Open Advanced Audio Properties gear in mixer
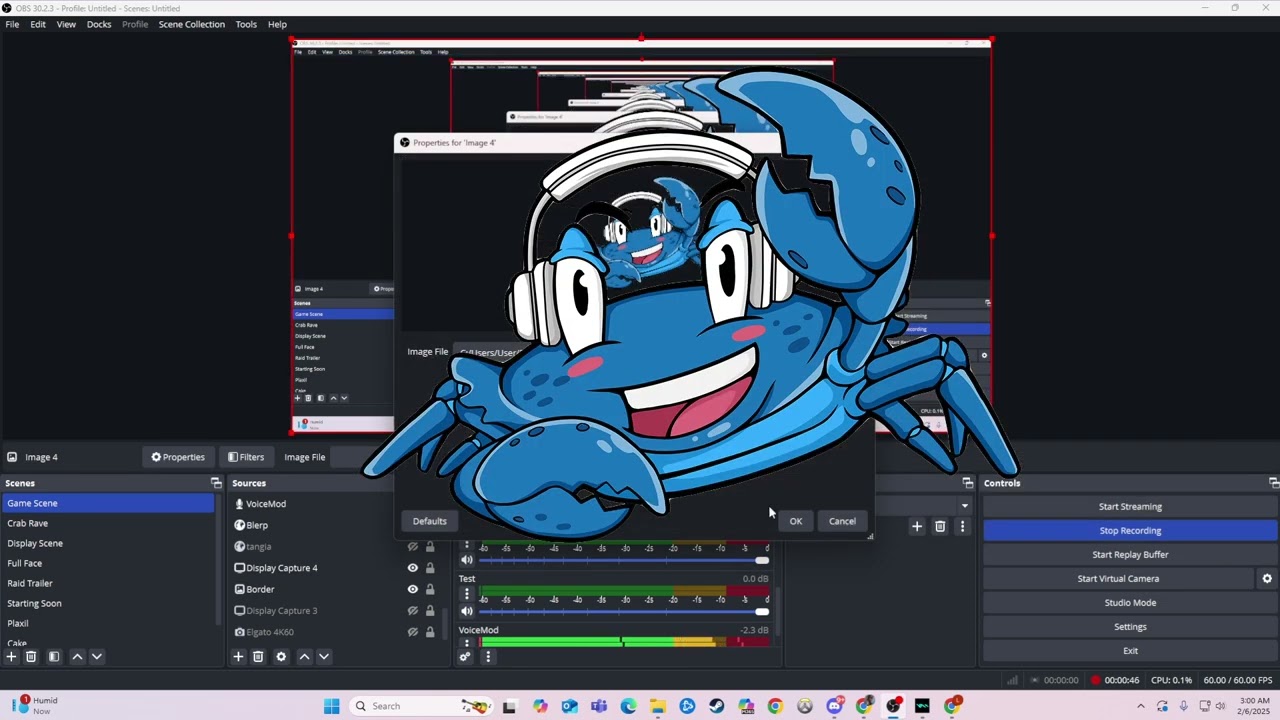Viewport: 1280px width, 720px height. pos(465,657)
